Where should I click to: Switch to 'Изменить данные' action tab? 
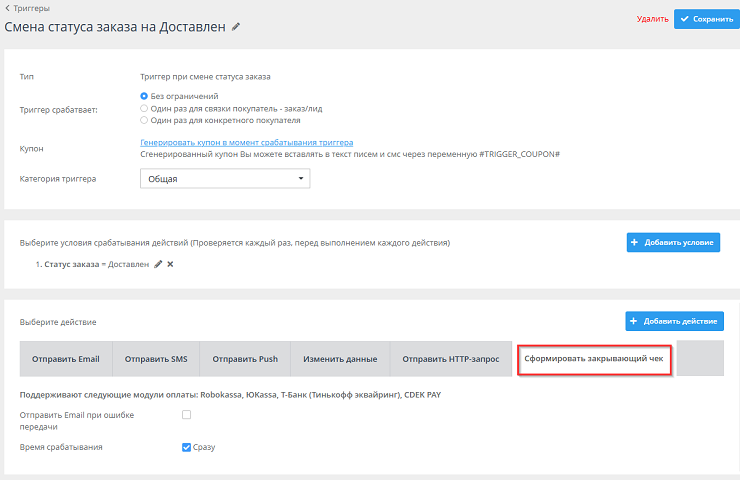point(340,359)
